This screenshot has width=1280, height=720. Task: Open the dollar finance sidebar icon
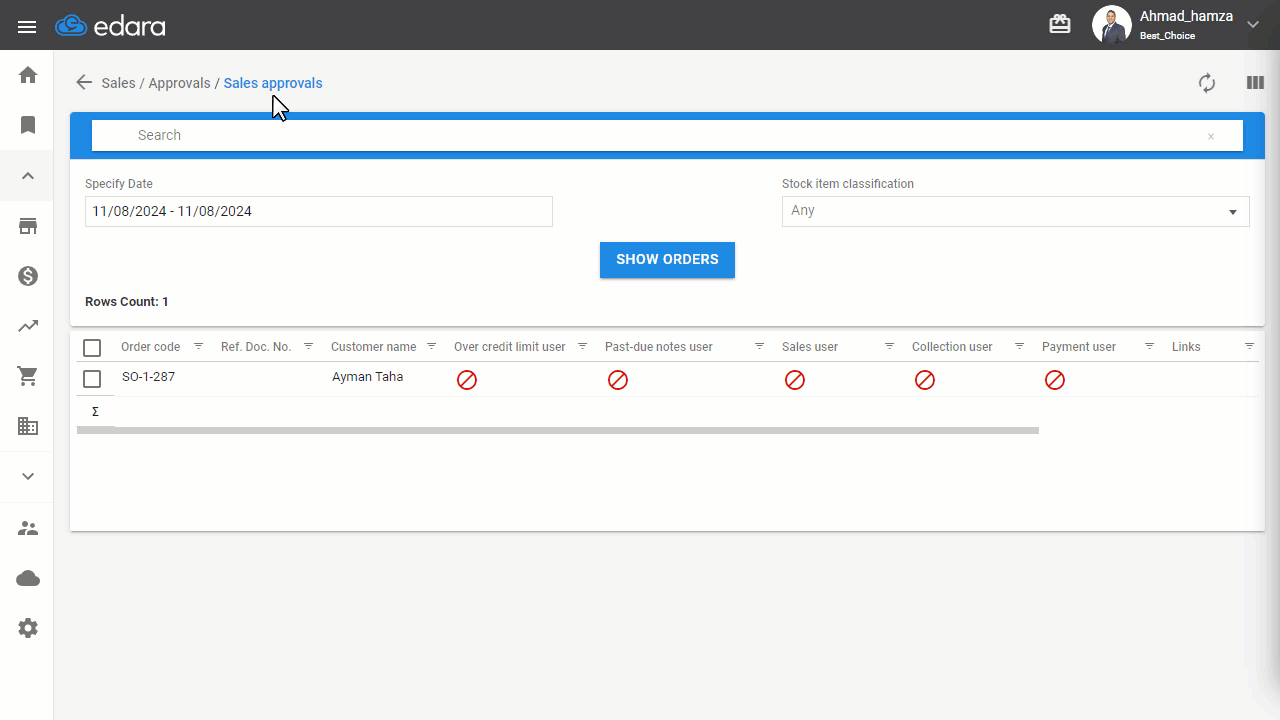point(28,276)
